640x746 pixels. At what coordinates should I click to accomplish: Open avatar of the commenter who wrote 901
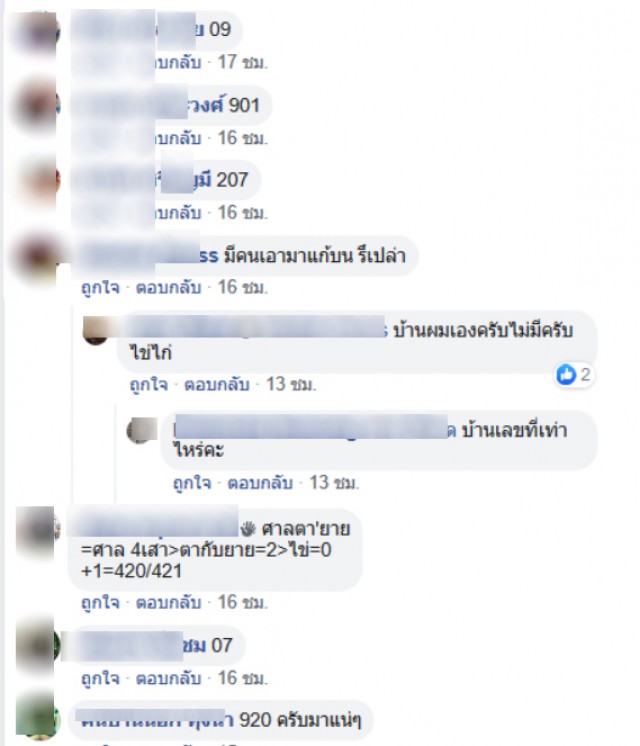tap(36, 106)
